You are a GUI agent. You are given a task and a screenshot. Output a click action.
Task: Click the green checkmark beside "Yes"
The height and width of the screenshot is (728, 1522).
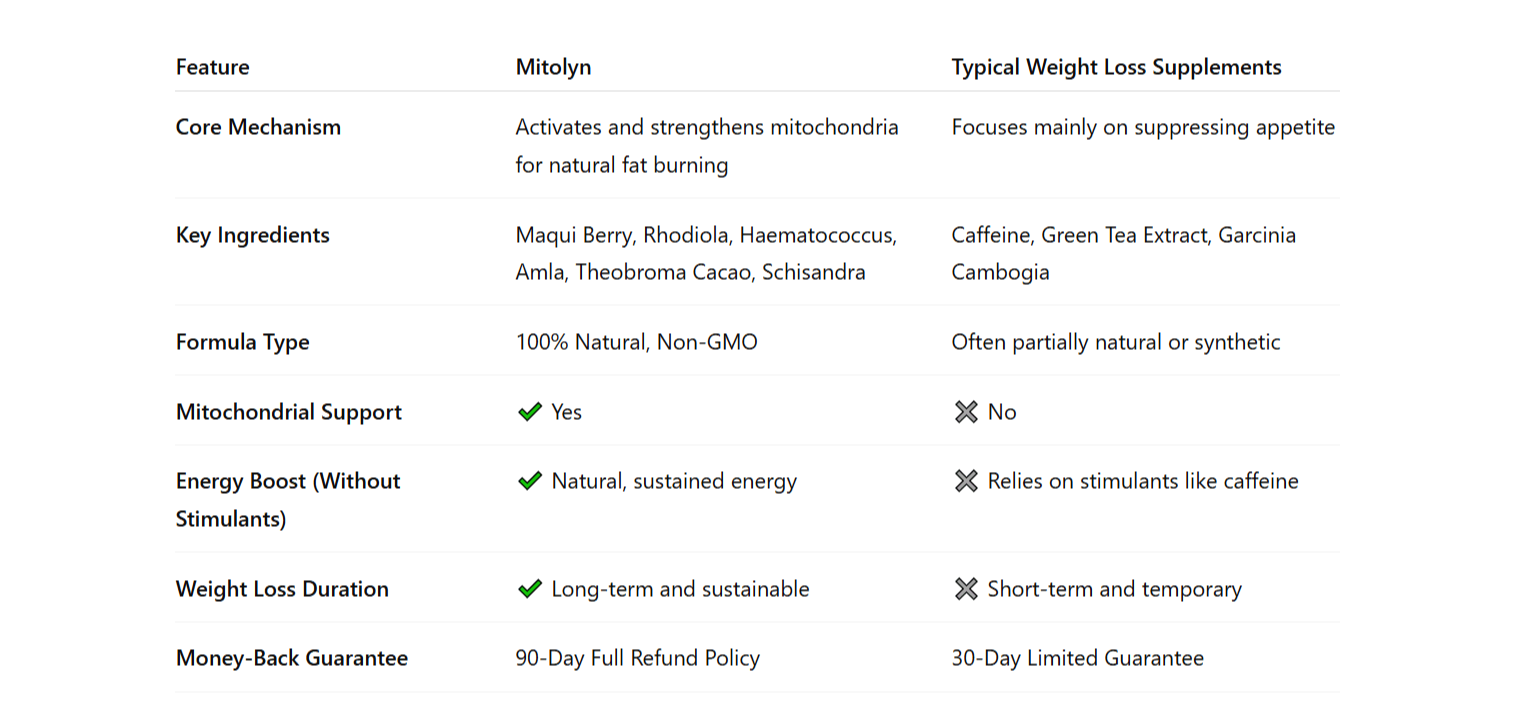click(x=529, y=412)
